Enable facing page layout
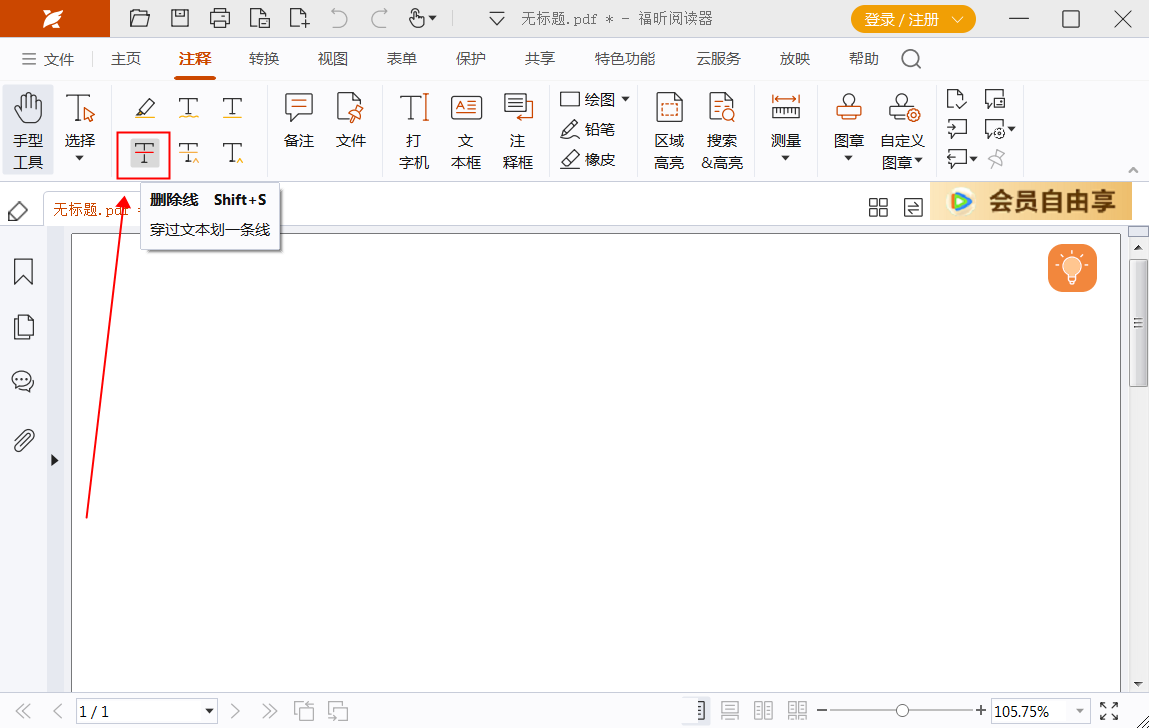 763,710
